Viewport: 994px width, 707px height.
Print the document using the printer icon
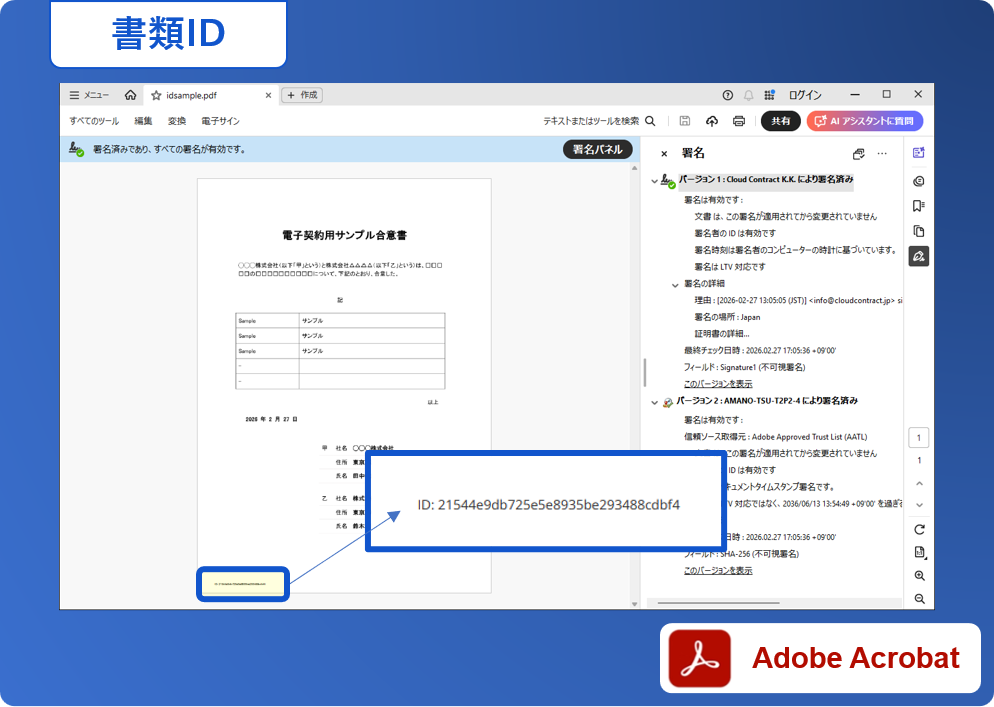point(739,121)
